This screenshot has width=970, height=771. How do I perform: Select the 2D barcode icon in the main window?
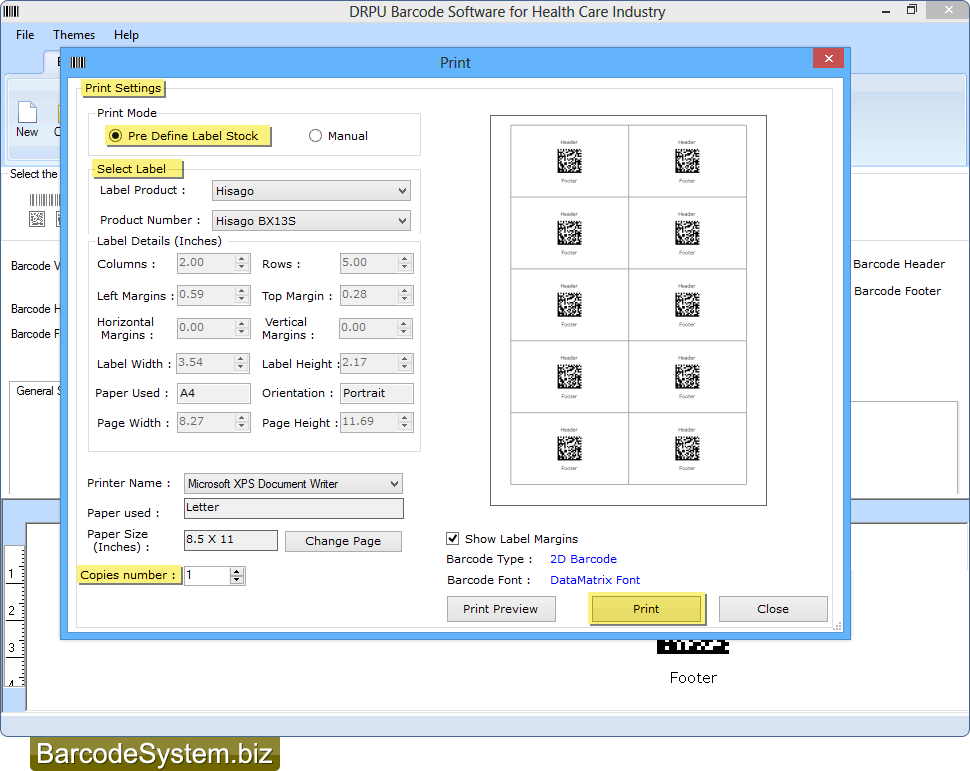tap(37, 218)
